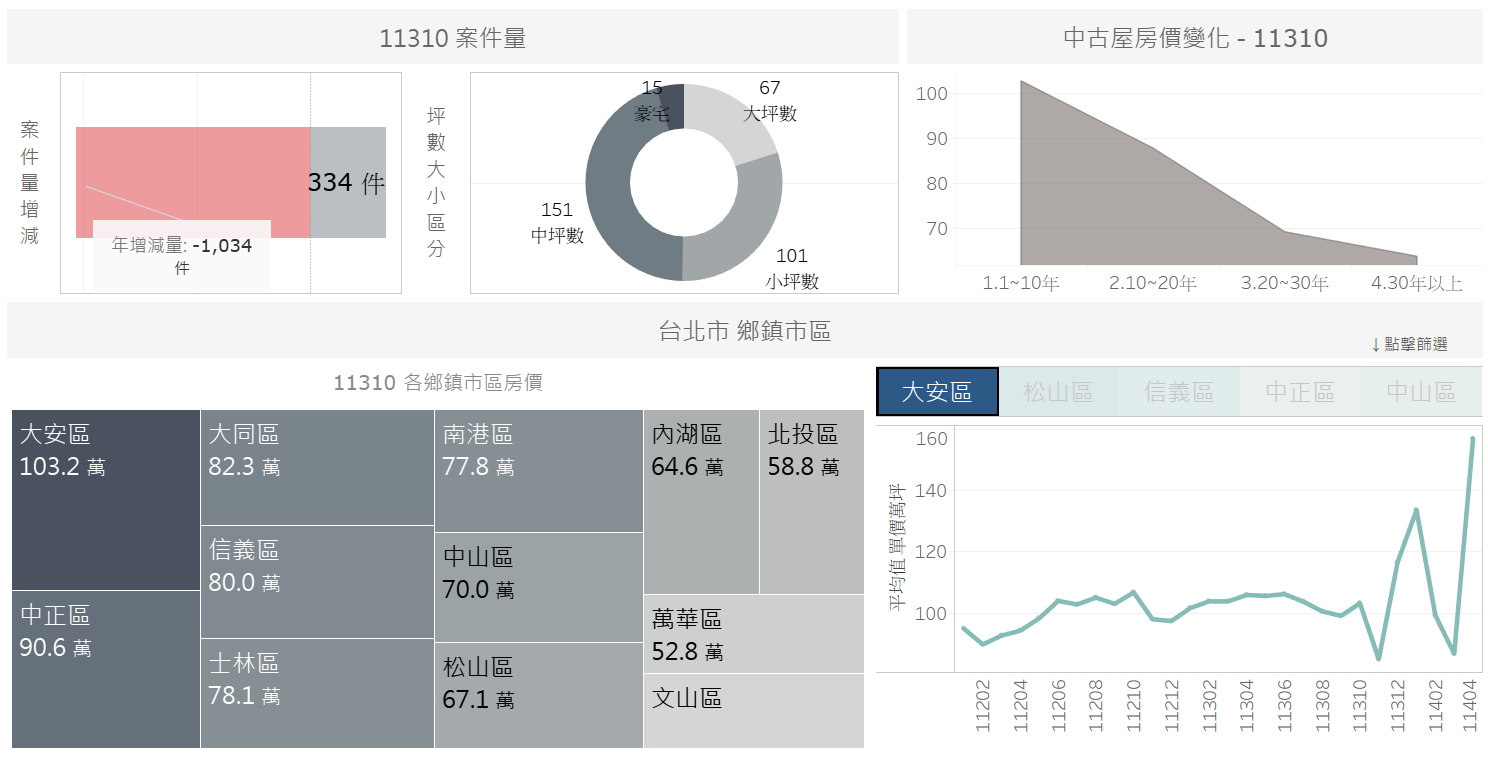The width and height of the screenshot is (1488, 762).
Task: Click the 文山區 treemap tile
Action: pos(754,711)
